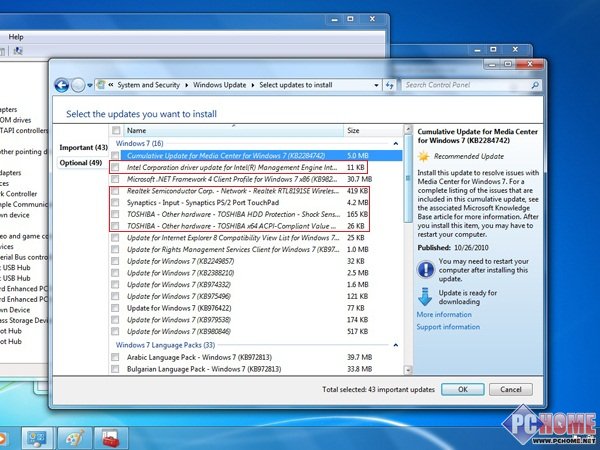Viewport: 600px width, 450px height.
Task: Click the Back navigation arrow button
Action: [61, 85]
